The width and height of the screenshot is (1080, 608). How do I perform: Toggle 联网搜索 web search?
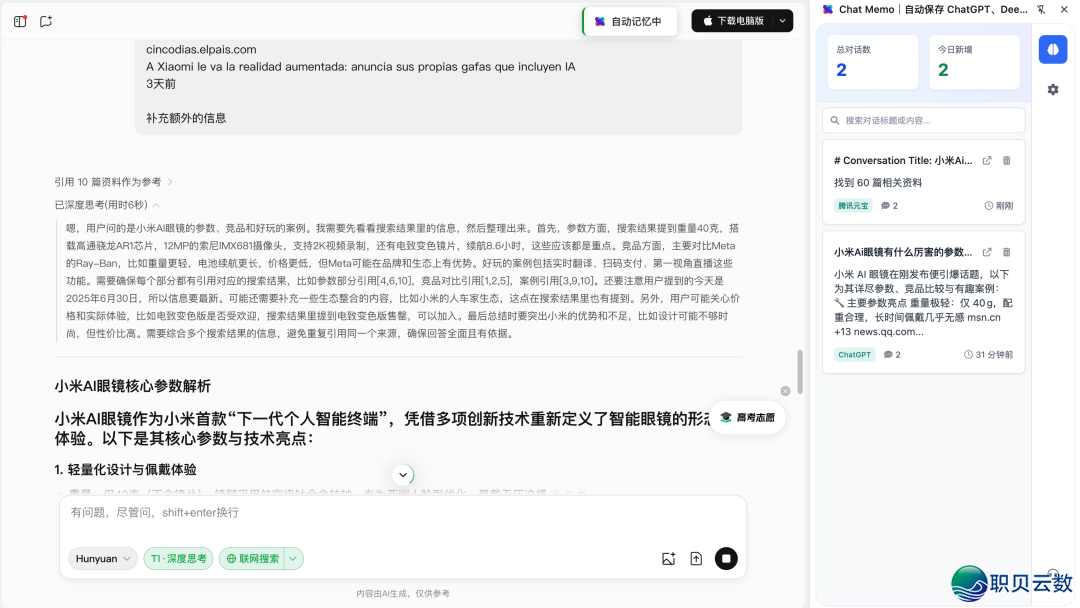pyautogui.click(x=253, y=558)
